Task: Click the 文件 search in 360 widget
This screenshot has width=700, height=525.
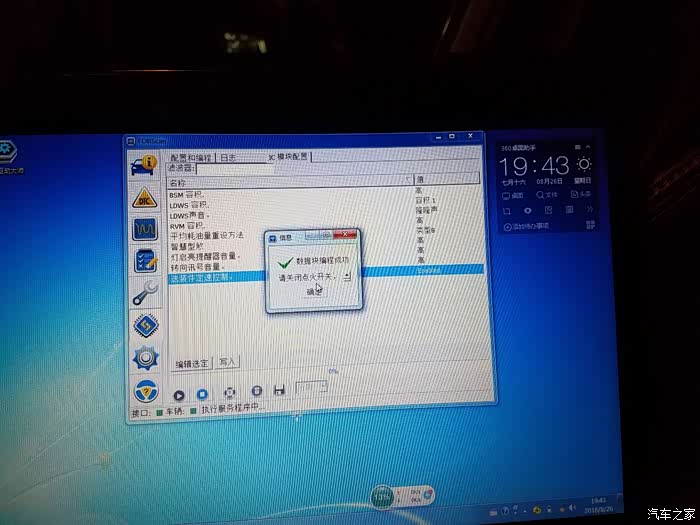Action: click(547, 195)
